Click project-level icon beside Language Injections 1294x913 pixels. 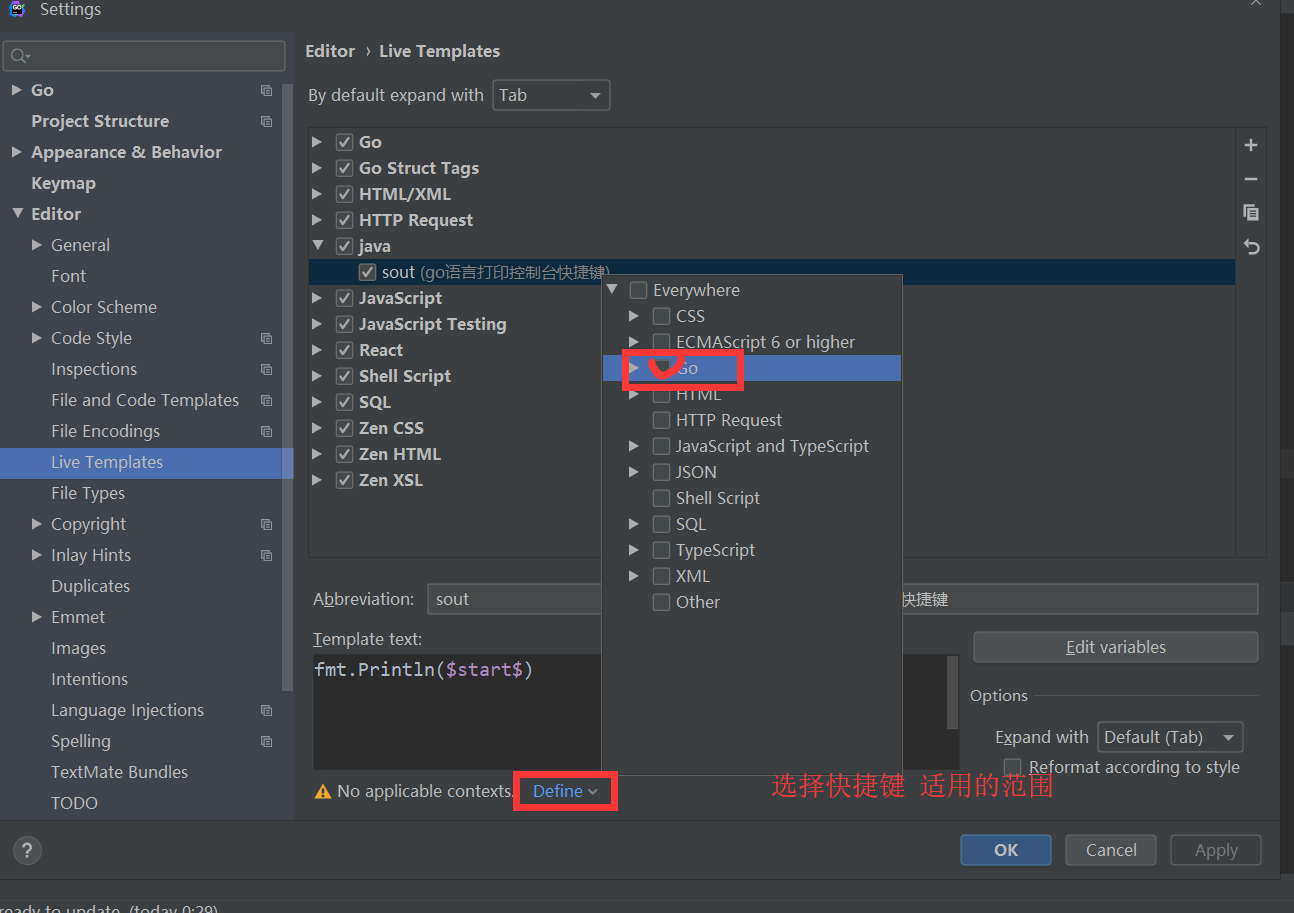(266, 710)
